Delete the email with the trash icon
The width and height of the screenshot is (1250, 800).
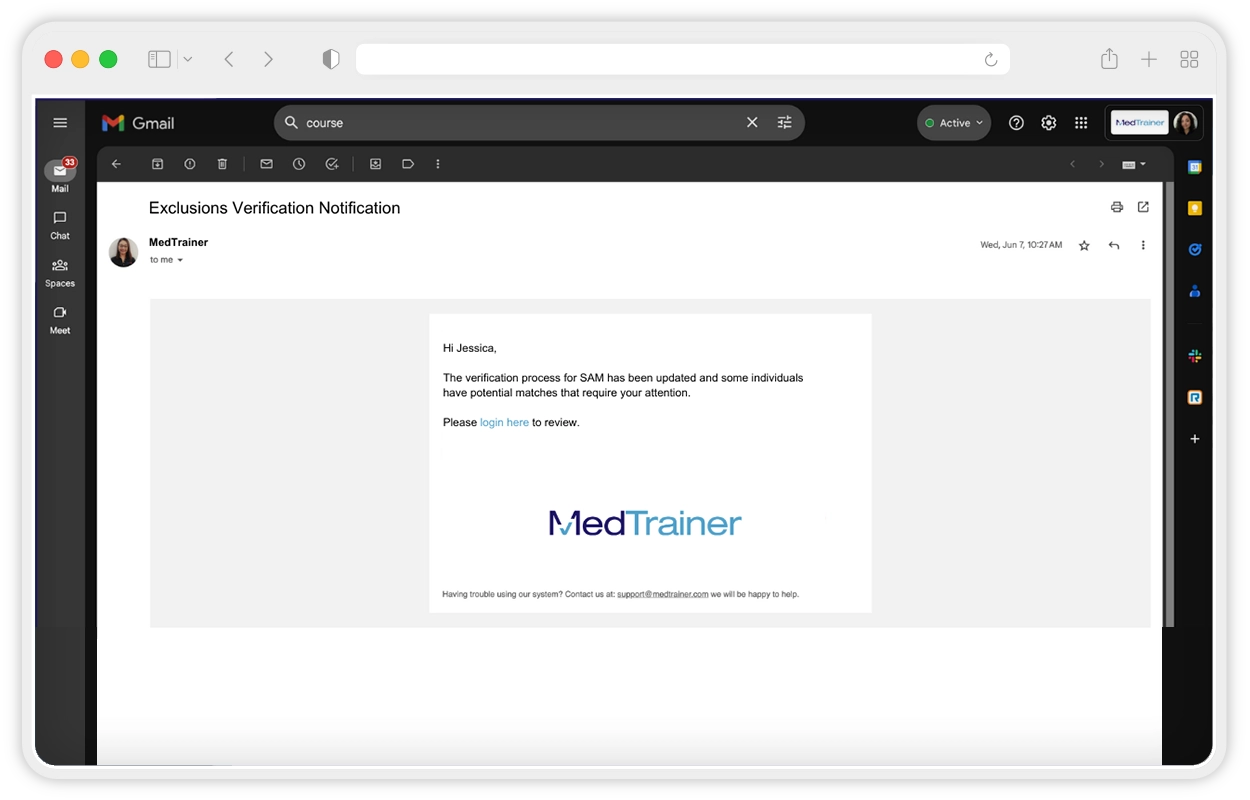click(x=222, y=164)
